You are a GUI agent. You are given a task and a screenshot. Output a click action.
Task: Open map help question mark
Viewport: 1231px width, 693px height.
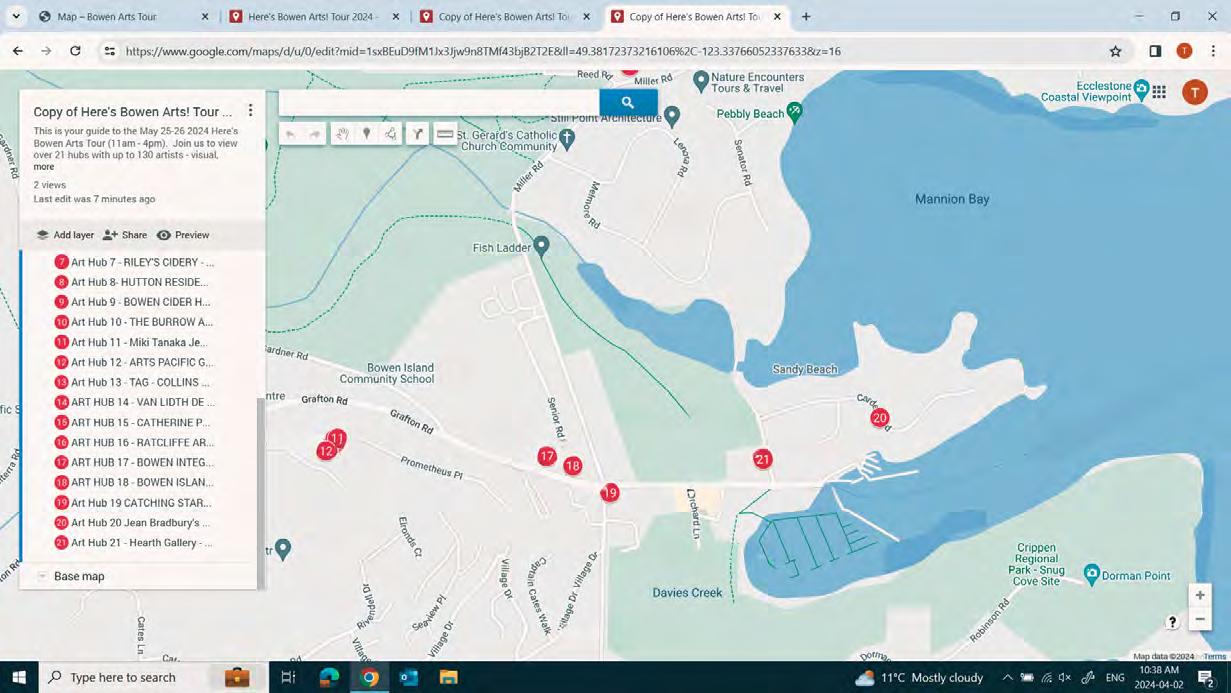1172,622
